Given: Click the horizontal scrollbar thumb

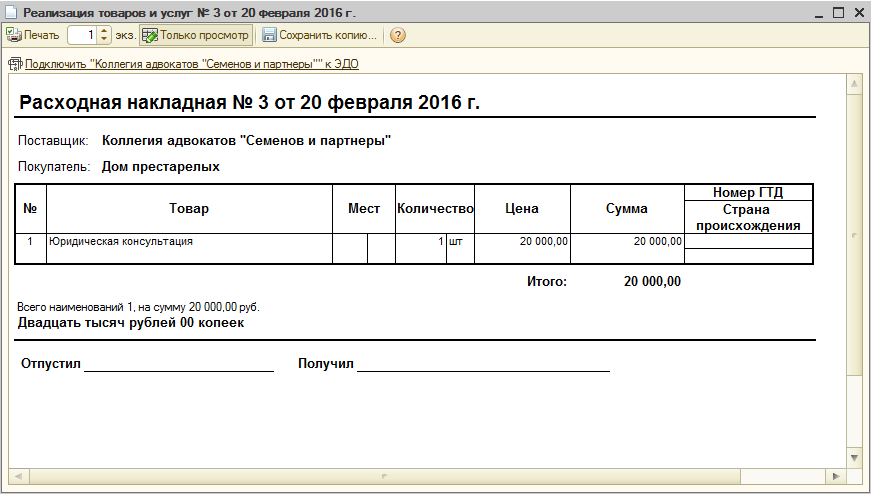Looking at the screenshot, I should 384,476.
